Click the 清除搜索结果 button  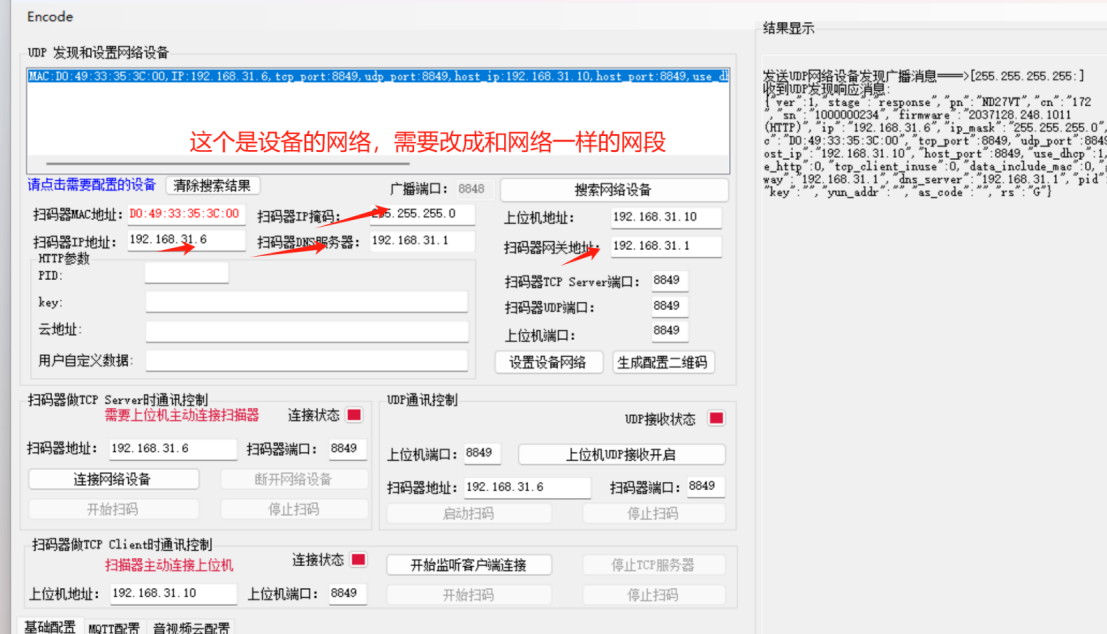(213, 186)
